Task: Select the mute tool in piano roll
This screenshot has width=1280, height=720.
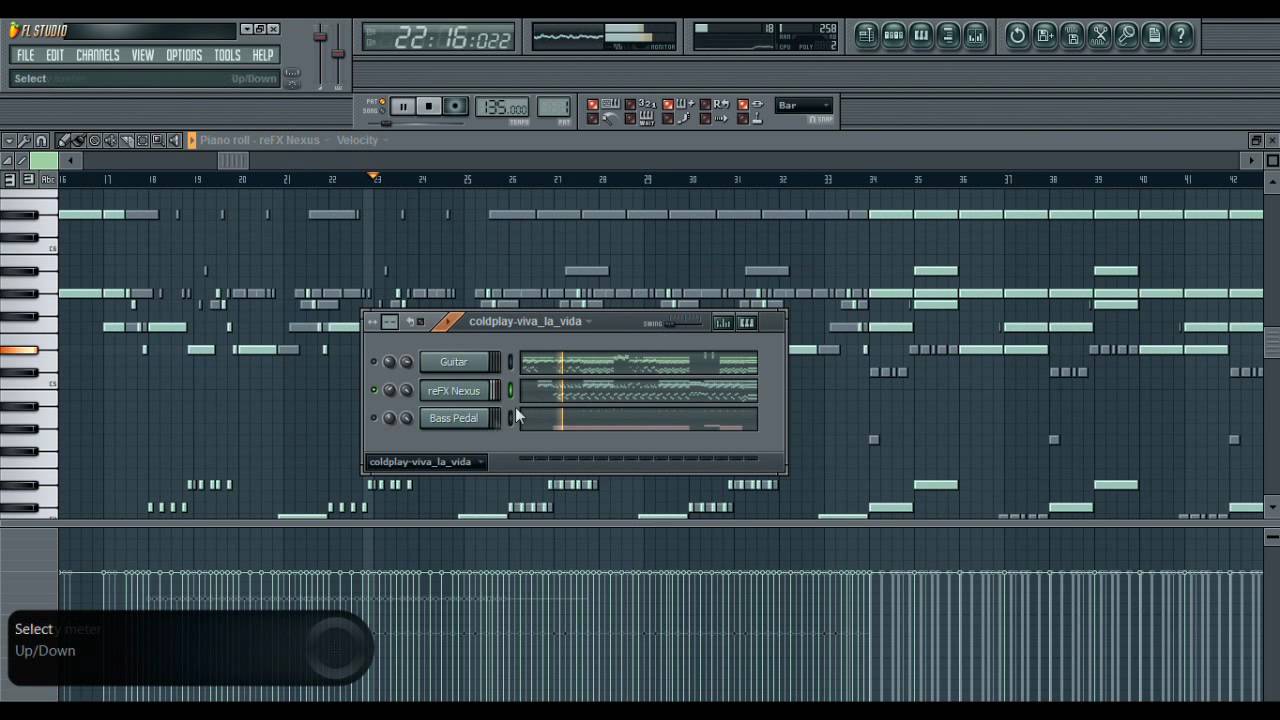Action: click(110, 141)
